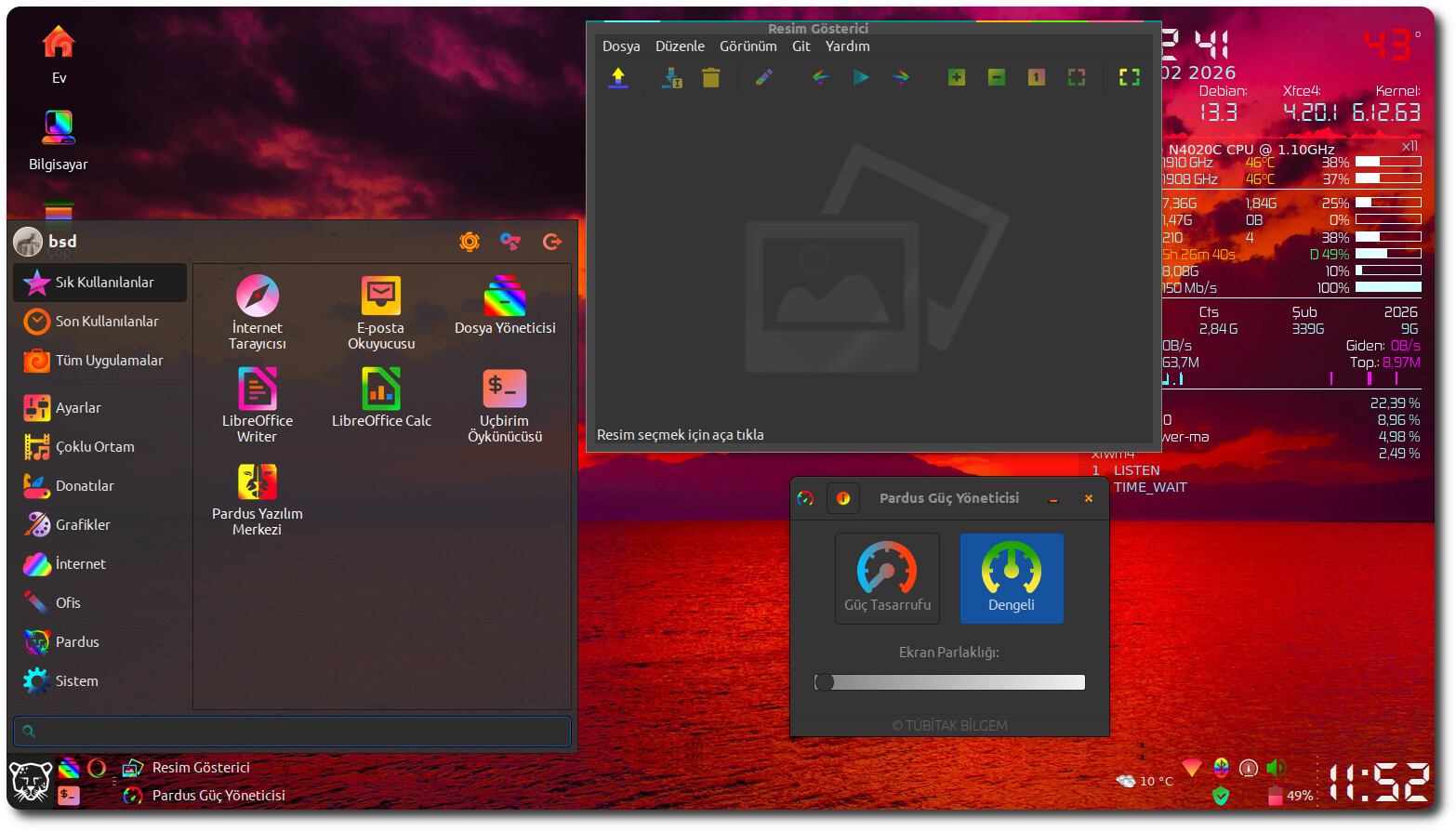Open the Görünüm menu
The height and width of the screenshot is (831, 1456).
(x=748, y=46)
